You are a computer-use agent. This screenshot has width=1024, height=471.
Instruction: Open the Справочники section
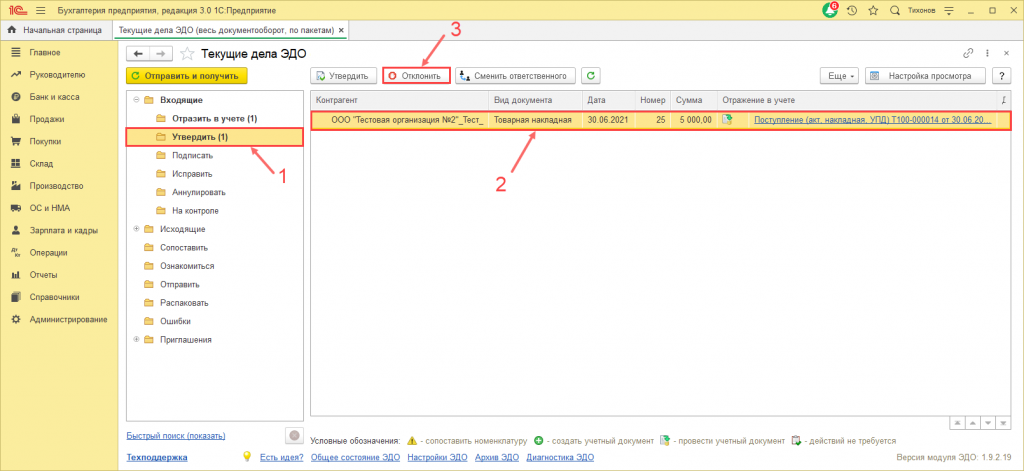(x=55, y=297)
